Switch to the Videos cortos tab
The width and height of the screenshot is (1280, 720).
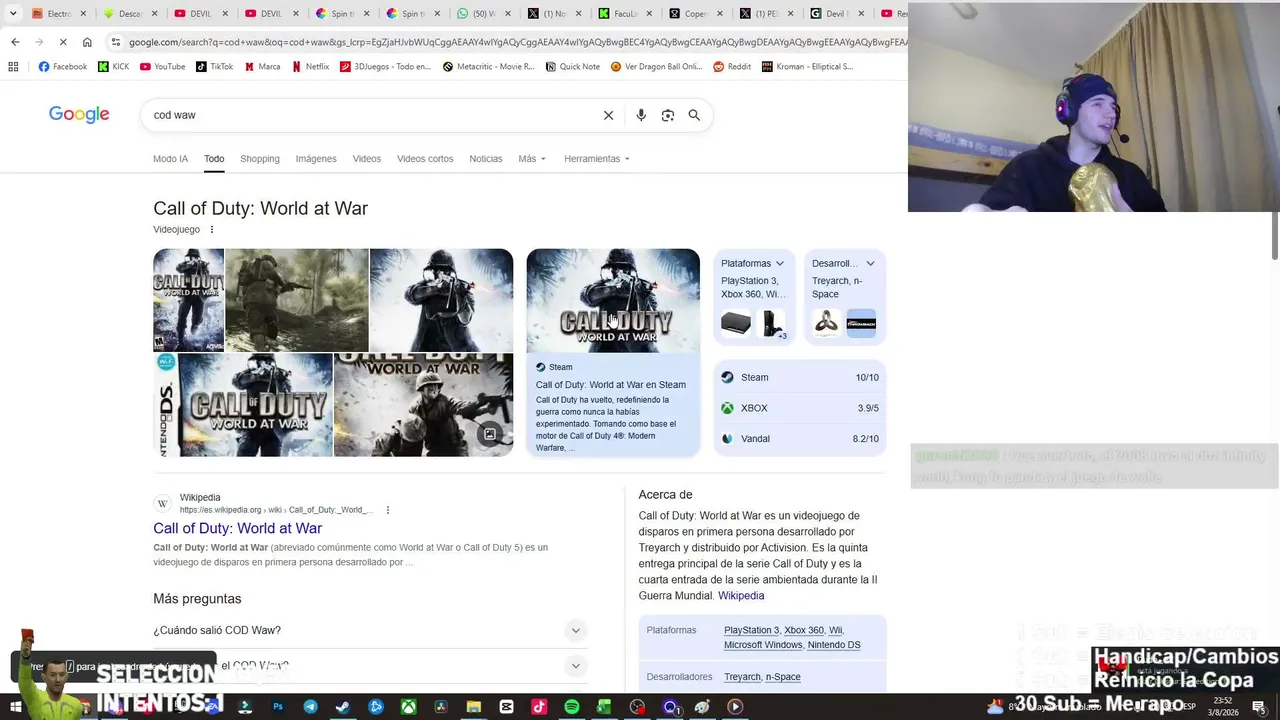[x=425, y=159]
